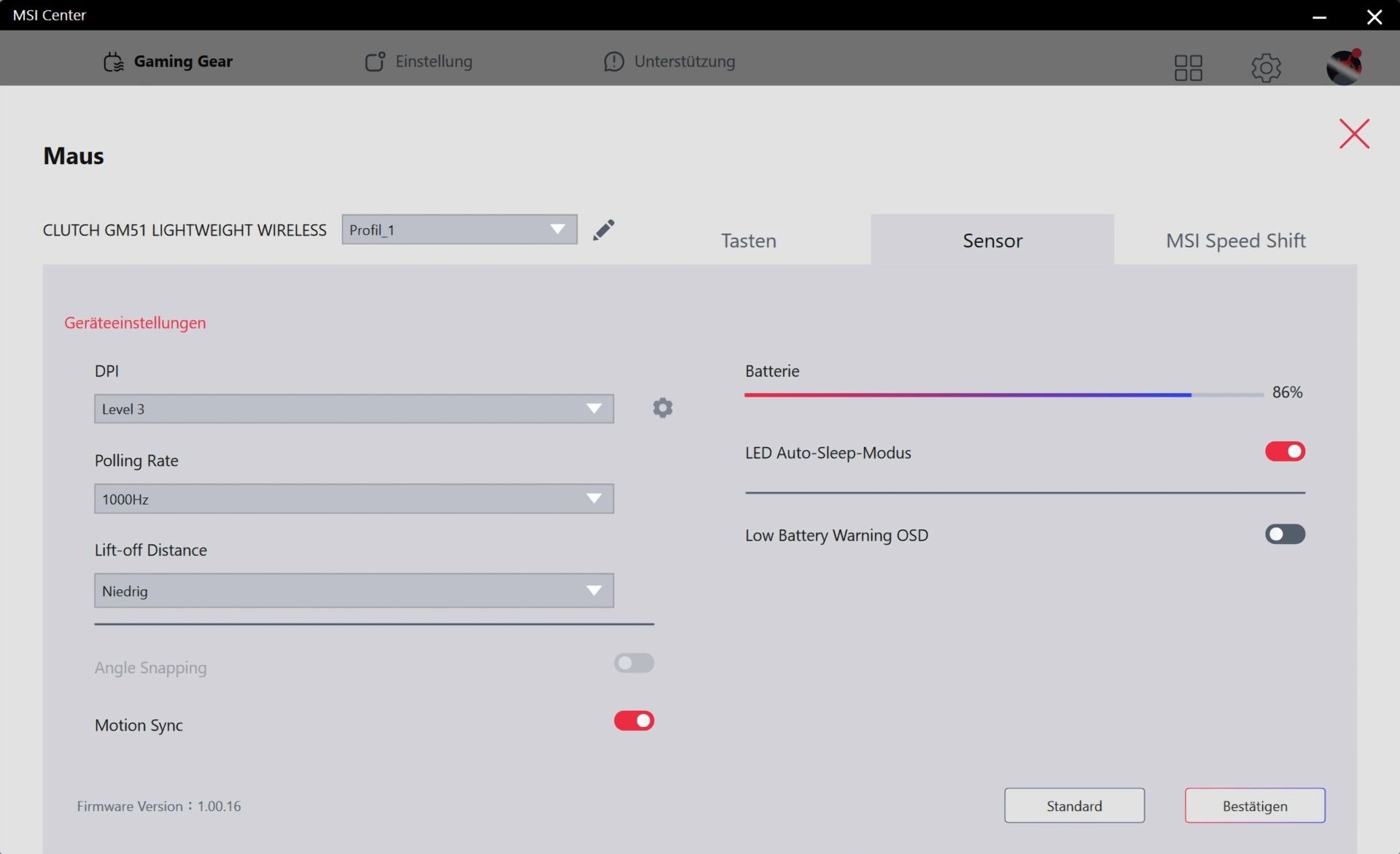Switch to MSI Speed Shift tab
This screenshot has width=1400, height=854.
[x=1235, y=240]
